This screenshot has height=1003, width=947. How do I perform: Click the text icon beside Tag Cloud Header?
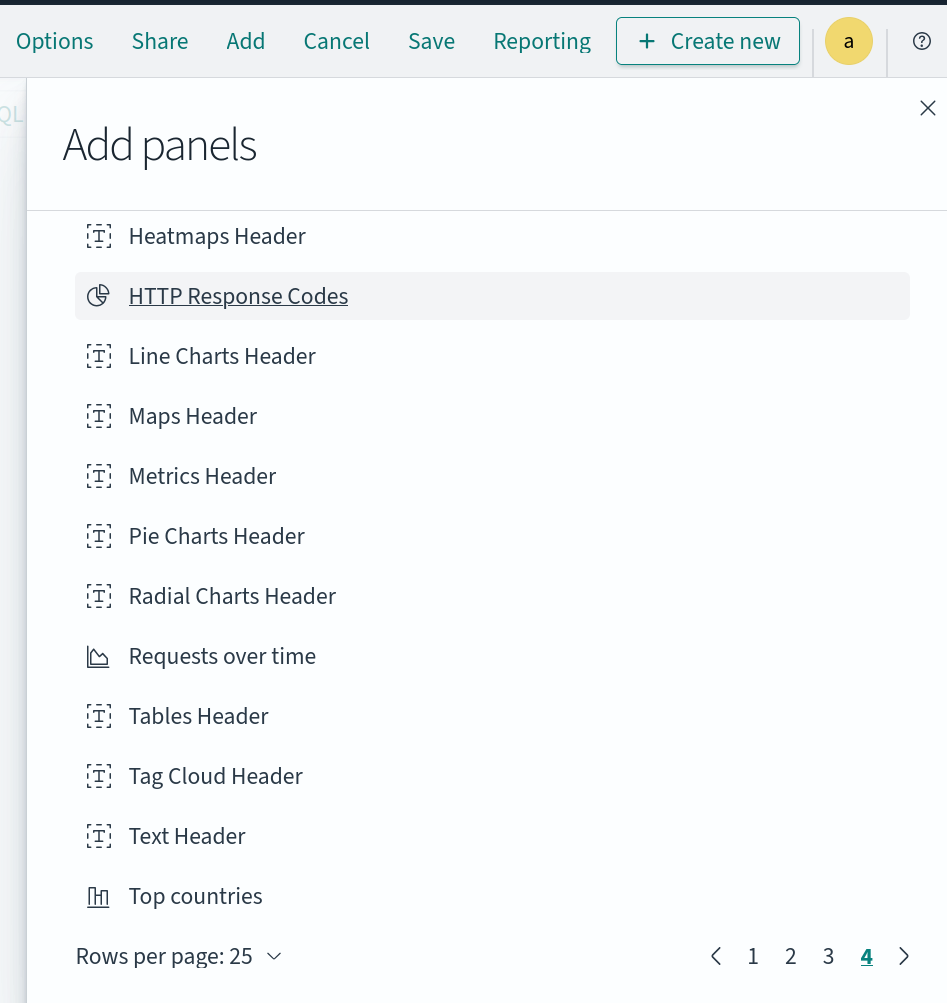point(98,777)
